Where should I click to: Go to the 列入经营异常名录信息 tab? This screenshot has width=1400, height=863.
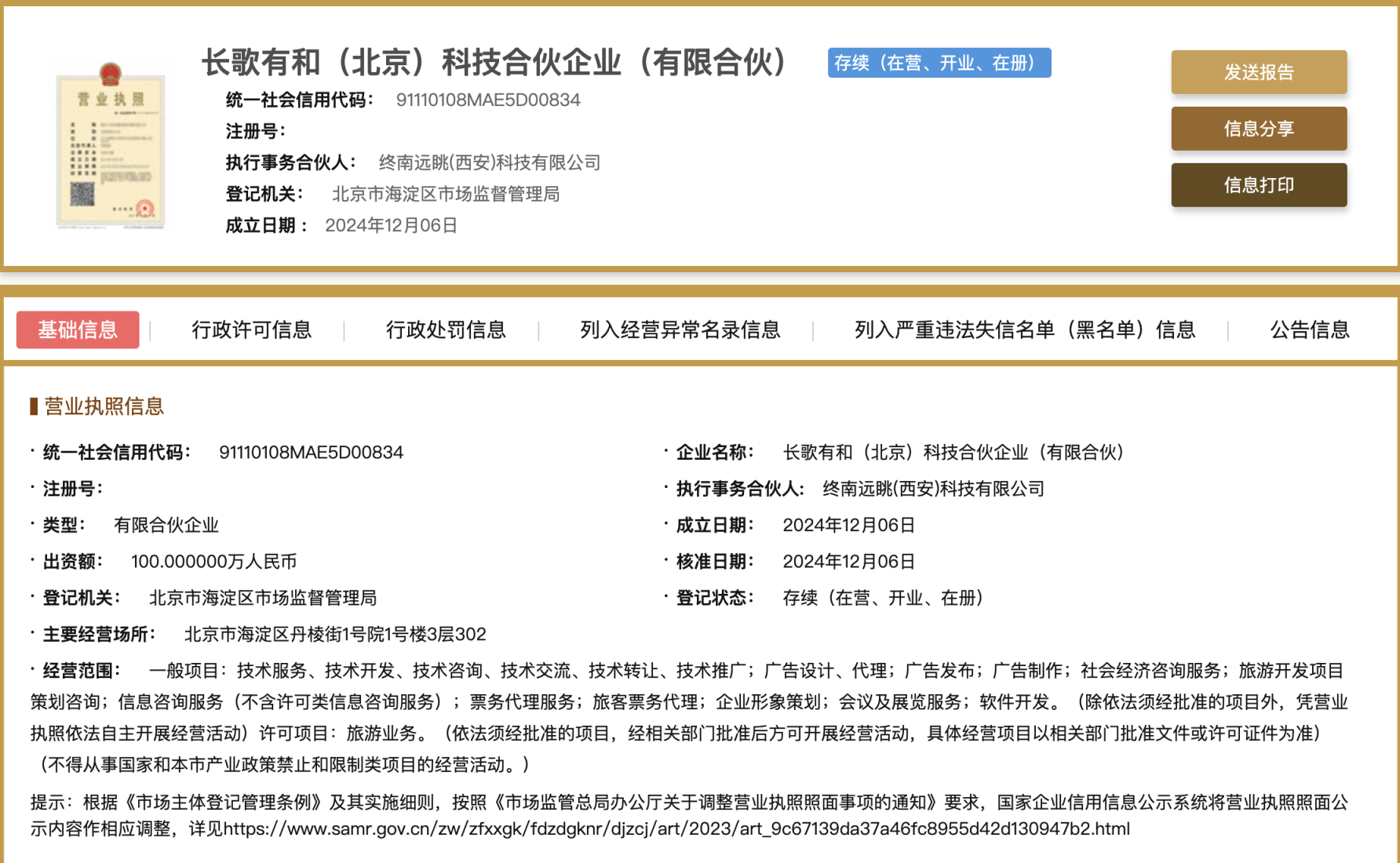[680, 330]
